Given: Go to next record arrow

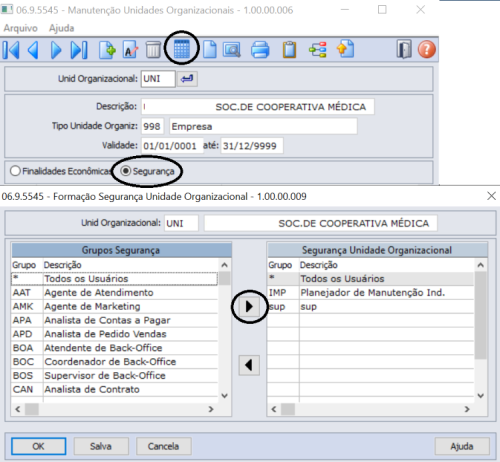Looking at the screenshot, I should pyautogui.click(x=56, y=50).
